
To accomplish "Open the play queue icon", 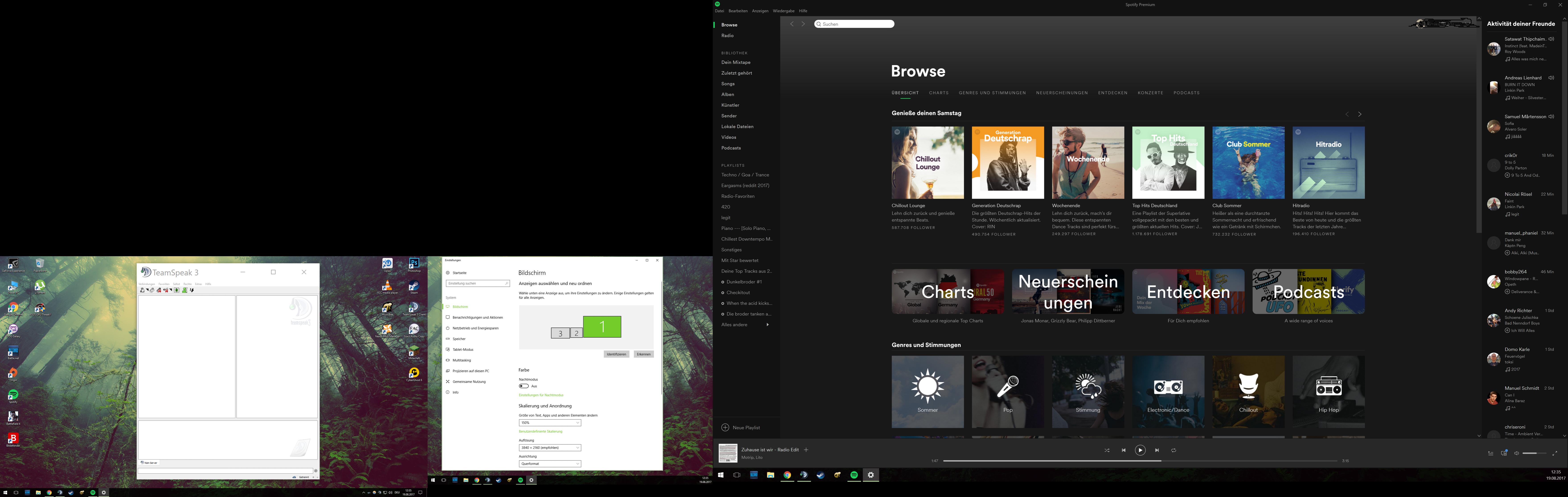I will click(x=1491, y=453).
